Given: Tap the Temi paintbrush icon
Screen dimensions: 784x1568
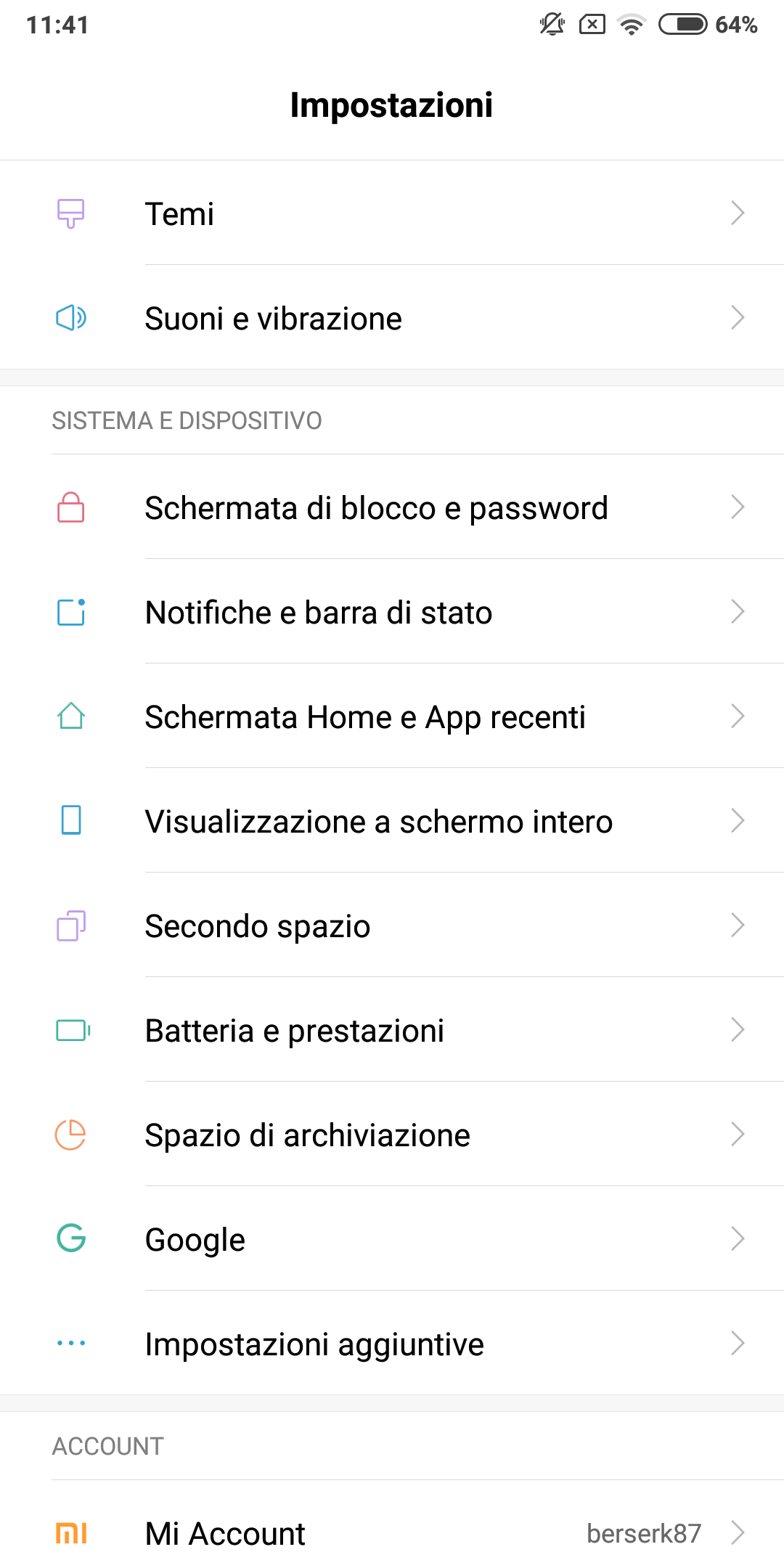Looking at the screenshot, I should 71,213.
